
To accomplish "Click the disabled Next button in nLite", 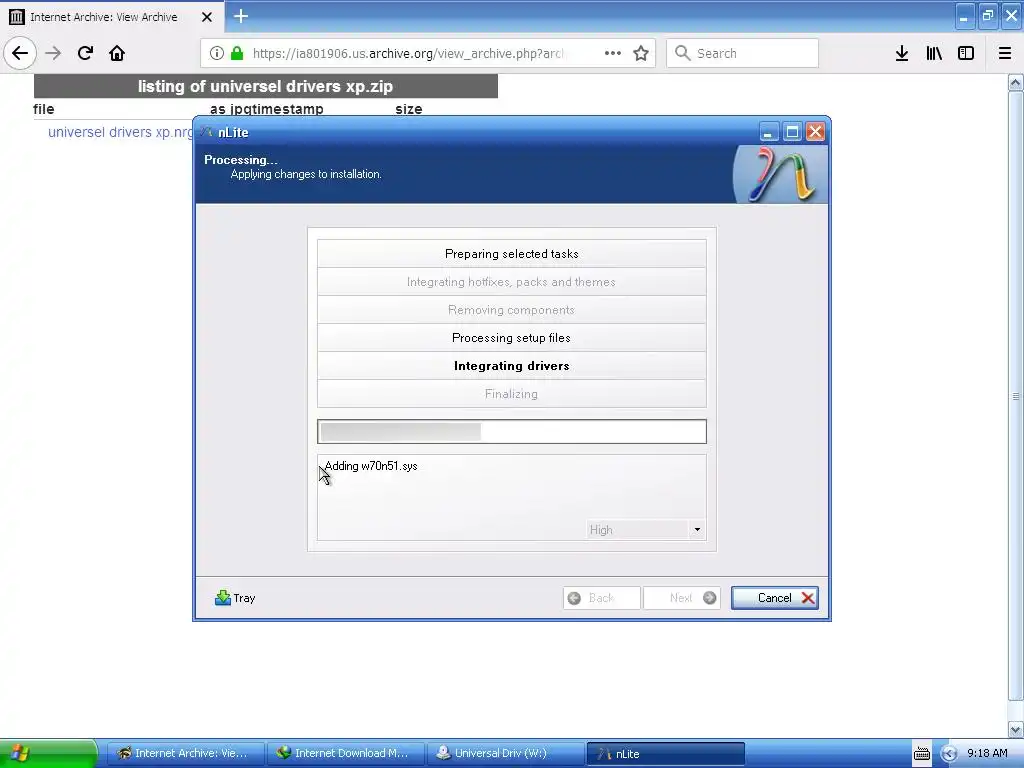I will (682, 598).
